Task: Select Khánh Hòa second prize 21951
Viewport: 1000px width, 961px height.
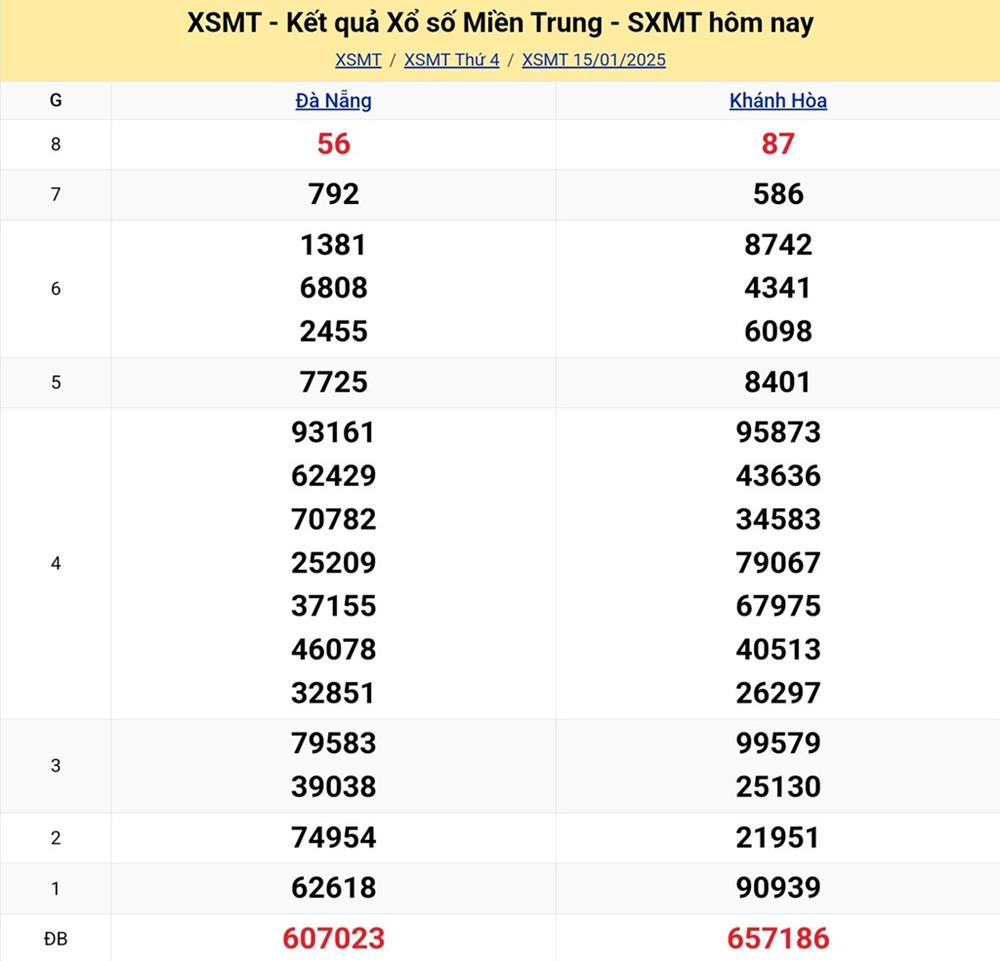Action: click(x=778, y=837)
